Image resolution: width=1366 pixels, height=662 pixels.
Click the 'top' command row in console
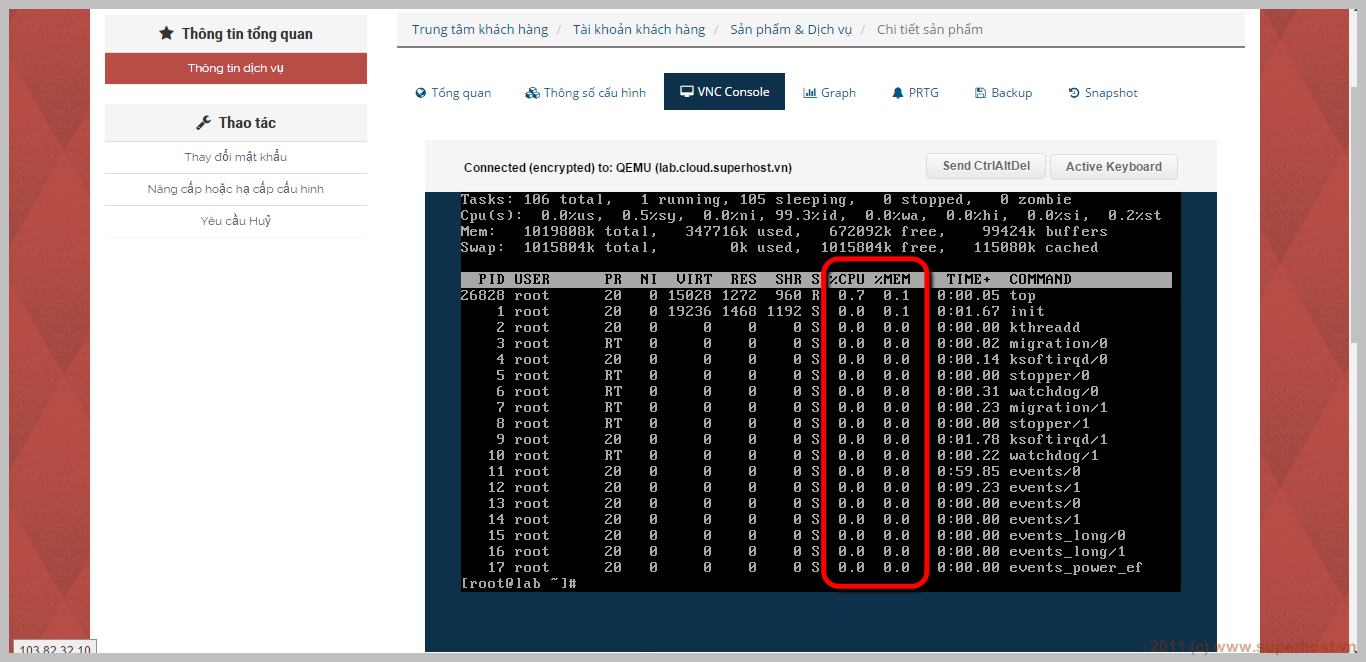coord(816,296)
